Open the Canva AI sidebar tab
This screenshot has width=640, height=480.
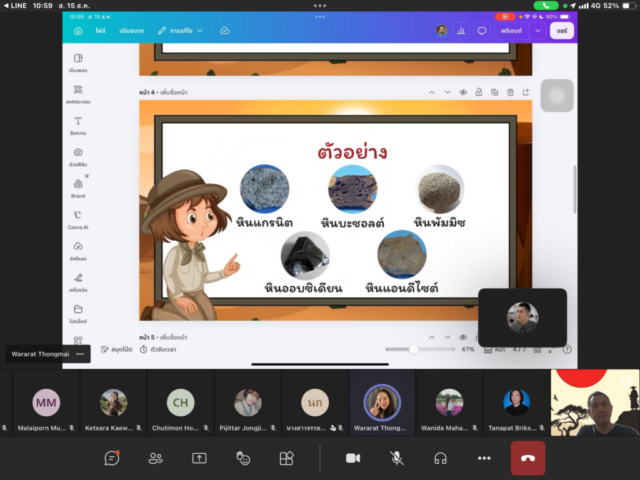78,220
